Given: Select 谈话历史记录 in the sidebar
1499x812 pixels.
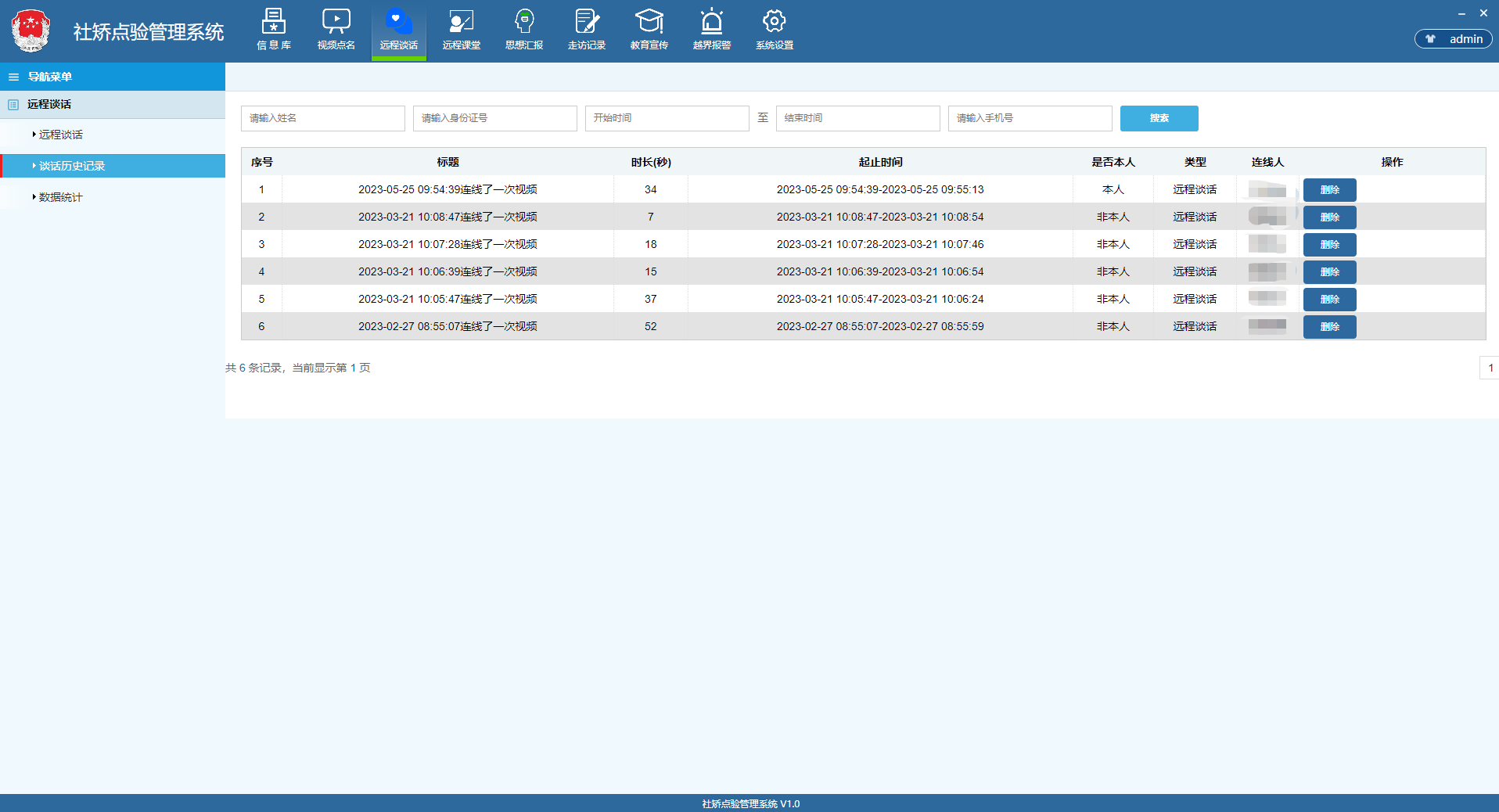Looking at the screenshot, I should coord(72,166).
